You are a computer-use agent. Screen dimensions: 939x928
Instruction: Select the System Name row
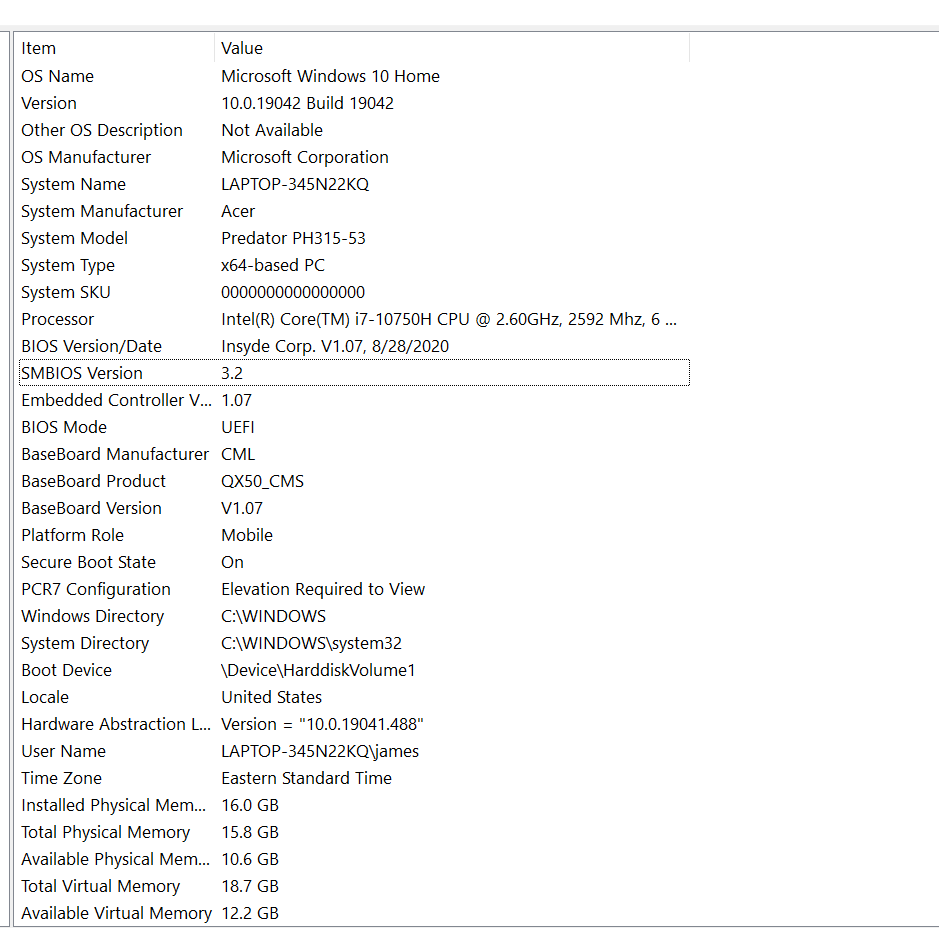pyautogui.click(x=355, y=184)
